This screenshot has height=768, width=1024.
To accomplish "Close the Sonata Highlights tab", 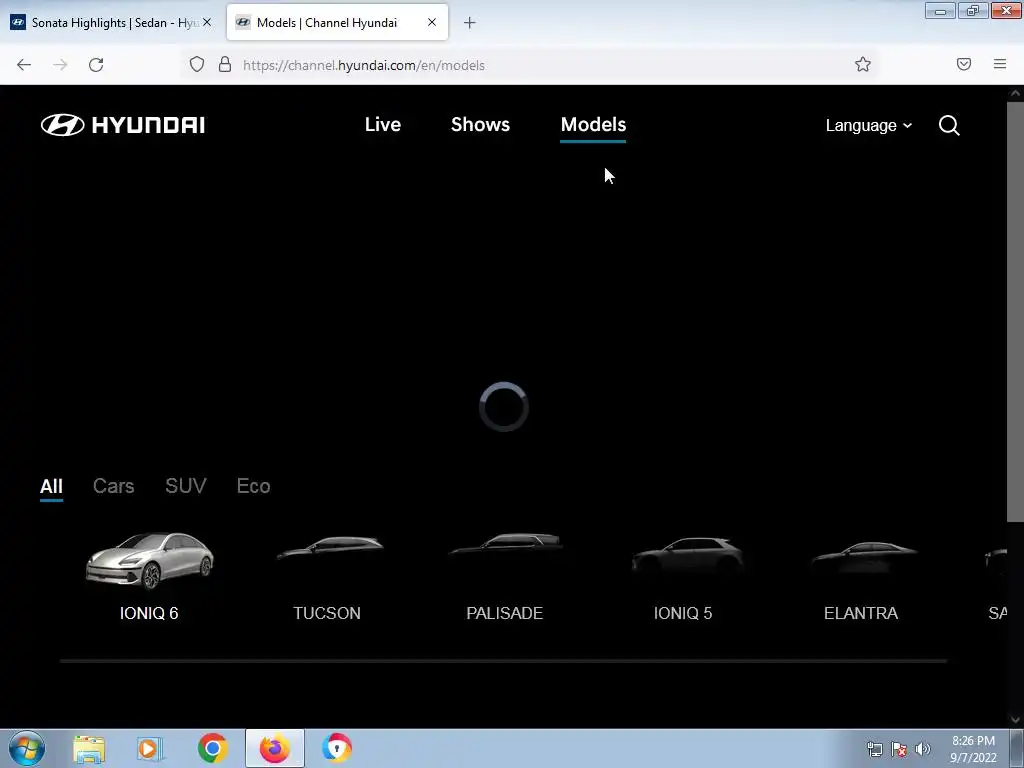I will click(x=206, y=22).
